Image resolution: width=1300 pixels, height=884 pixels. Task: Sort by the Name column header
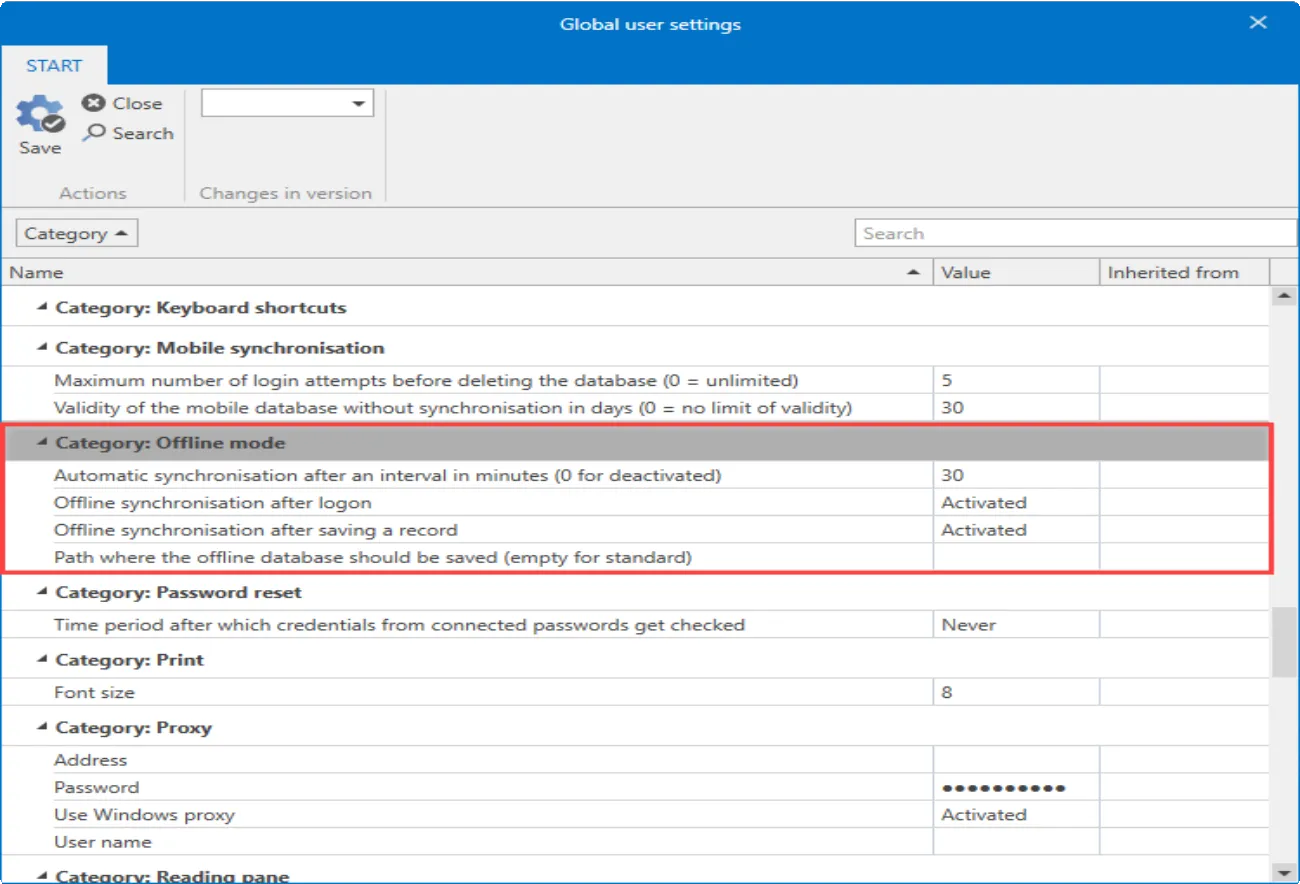pyautogui.click(x=467, y=272)
